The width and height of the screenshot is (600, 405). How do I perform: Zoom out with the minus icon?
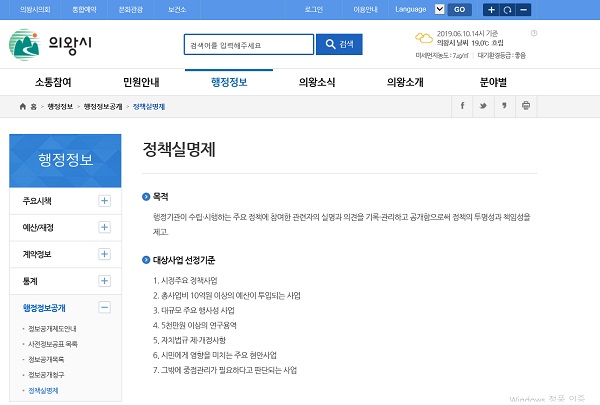click(523, 9)
